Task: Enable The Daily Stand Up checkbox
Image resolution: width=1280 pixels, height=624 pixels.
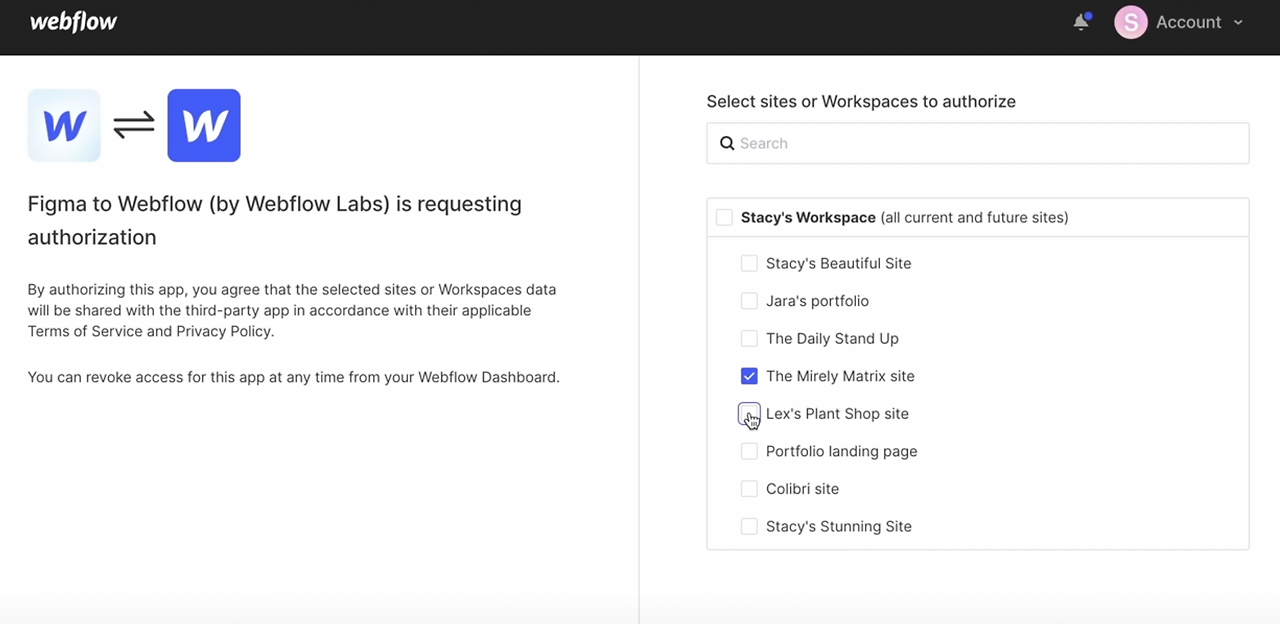Action: [x=749, y=338]
